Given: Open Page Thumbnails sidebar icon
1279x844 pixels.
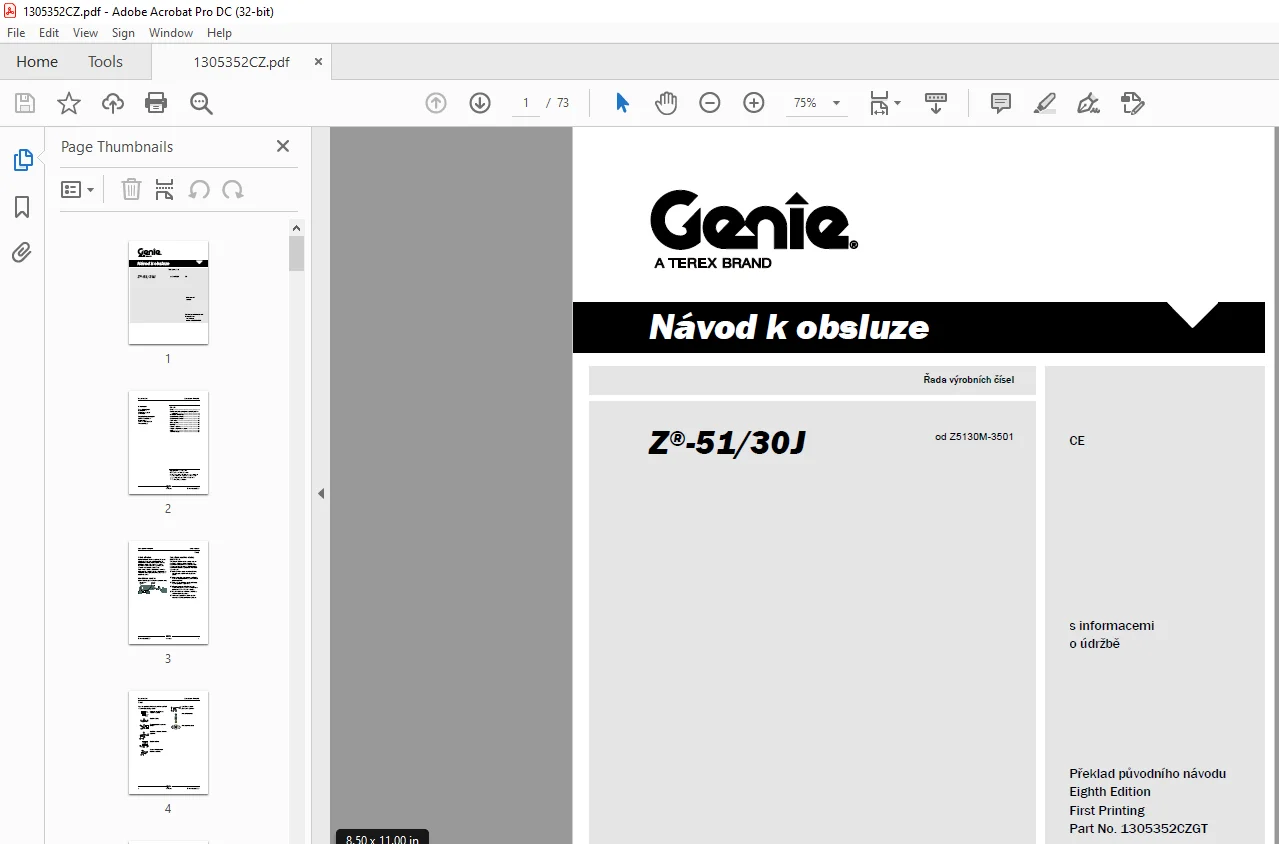Looking at the screenshot, I should (x=22, y=160).
